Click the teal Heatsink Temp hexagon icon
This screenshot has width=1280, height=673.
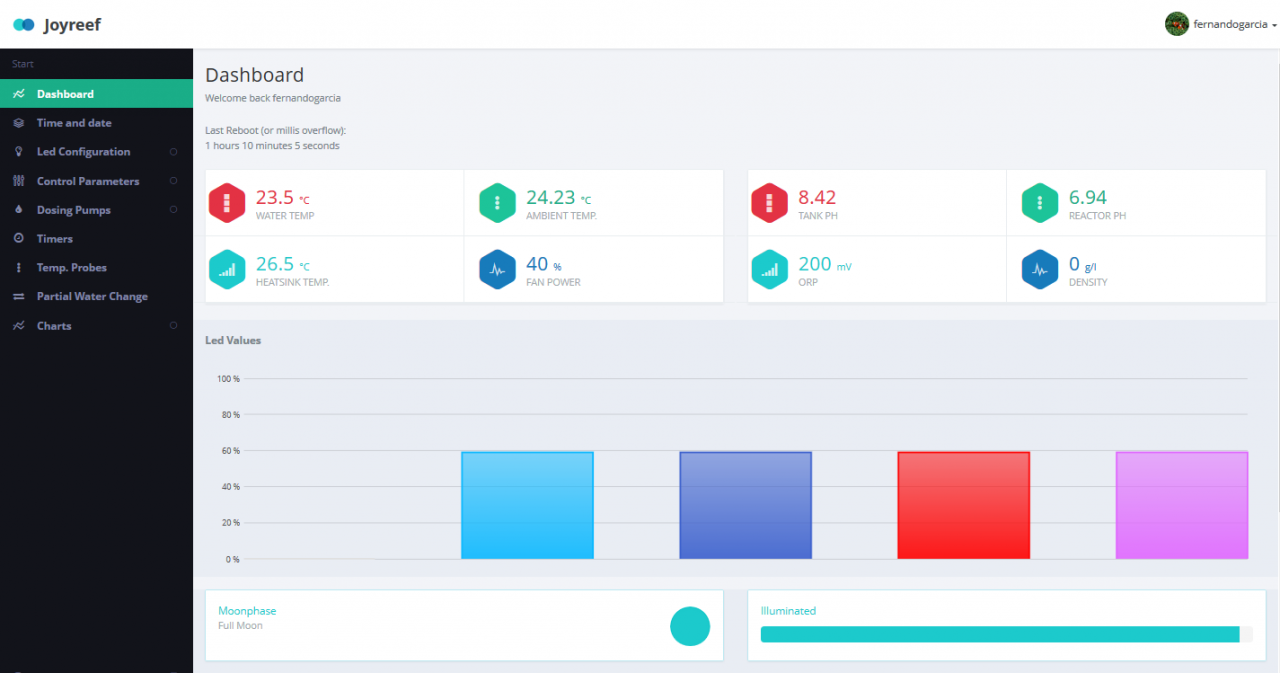point(227,269)
